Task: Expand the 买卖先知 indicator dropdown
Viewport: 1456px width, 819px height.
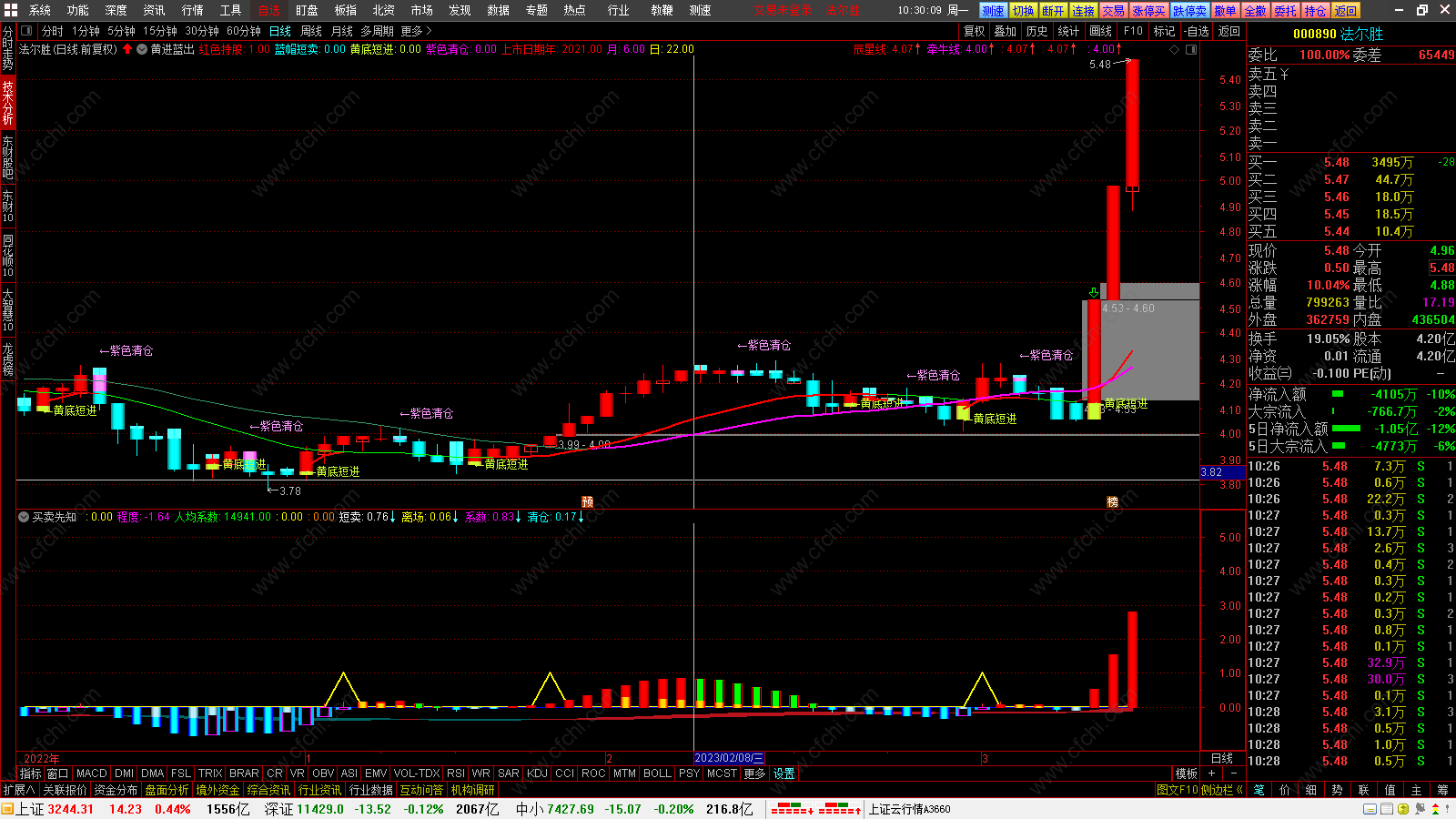Action: pos(24,517)
